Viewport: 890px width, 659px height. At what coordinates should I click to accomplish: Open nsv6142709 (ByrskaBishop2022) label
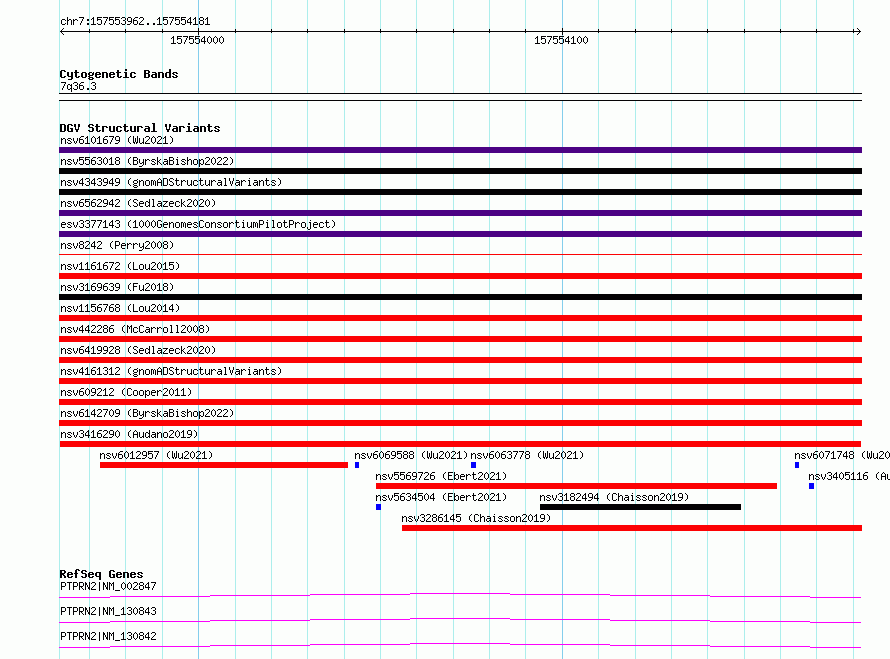[147, 413]
